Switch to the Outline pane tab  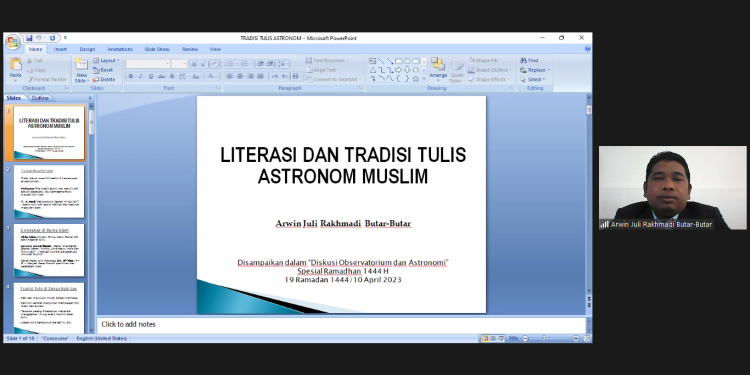(40, 98)
